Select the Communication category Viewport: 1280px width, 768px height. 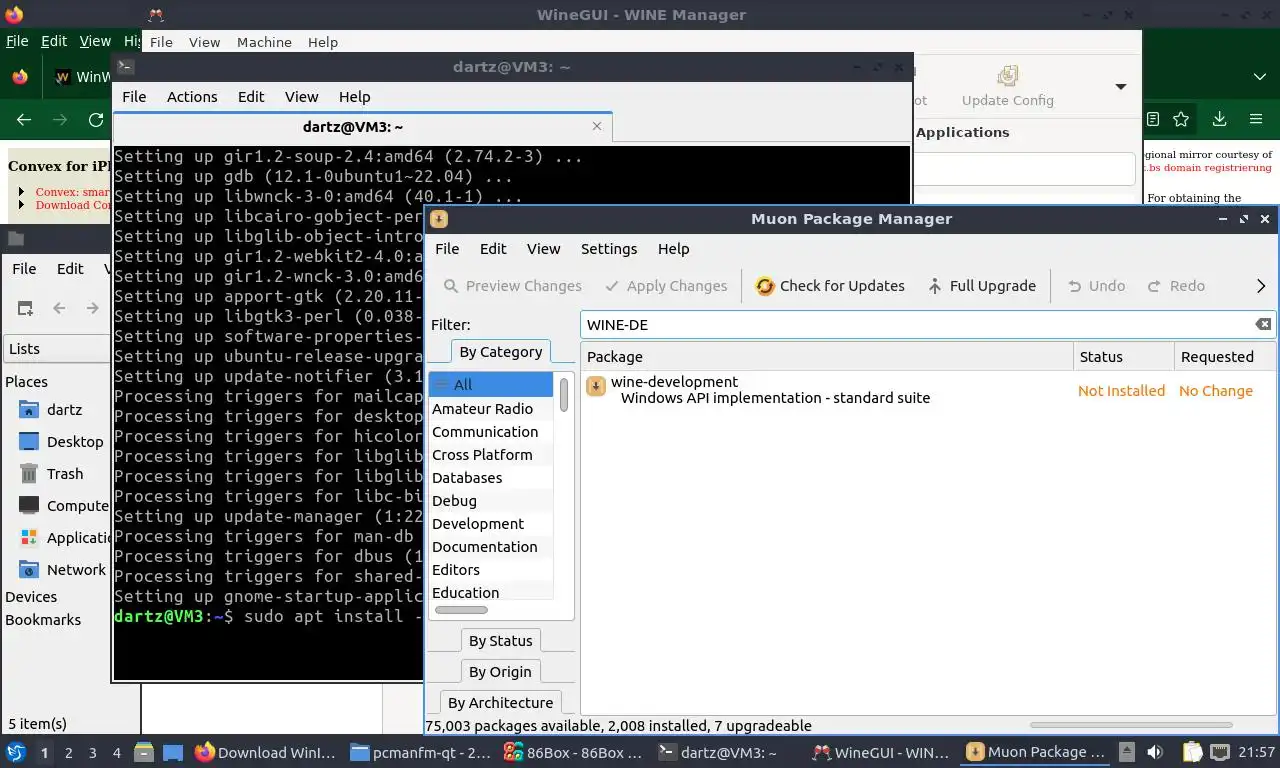tap(490, 432)
